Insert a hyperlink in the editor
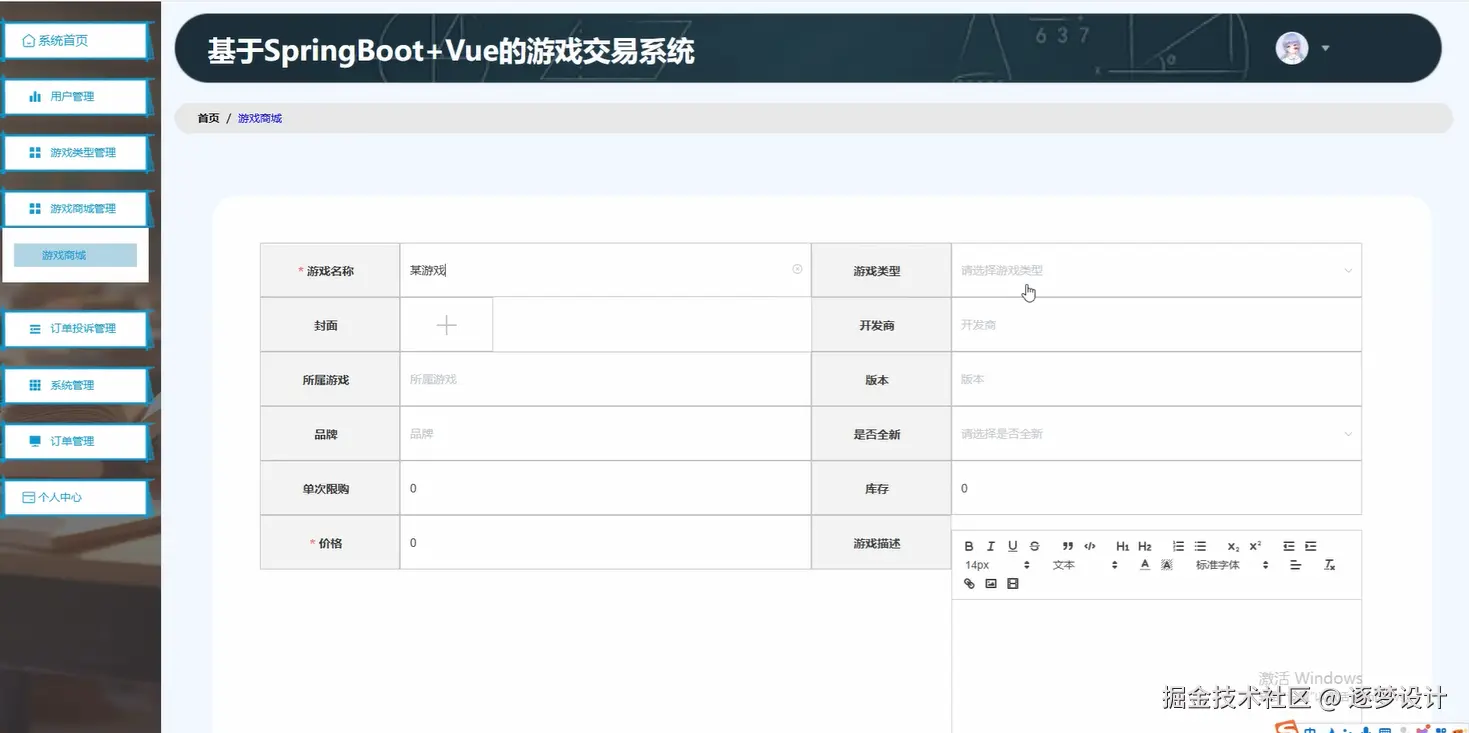 (969, 584)
